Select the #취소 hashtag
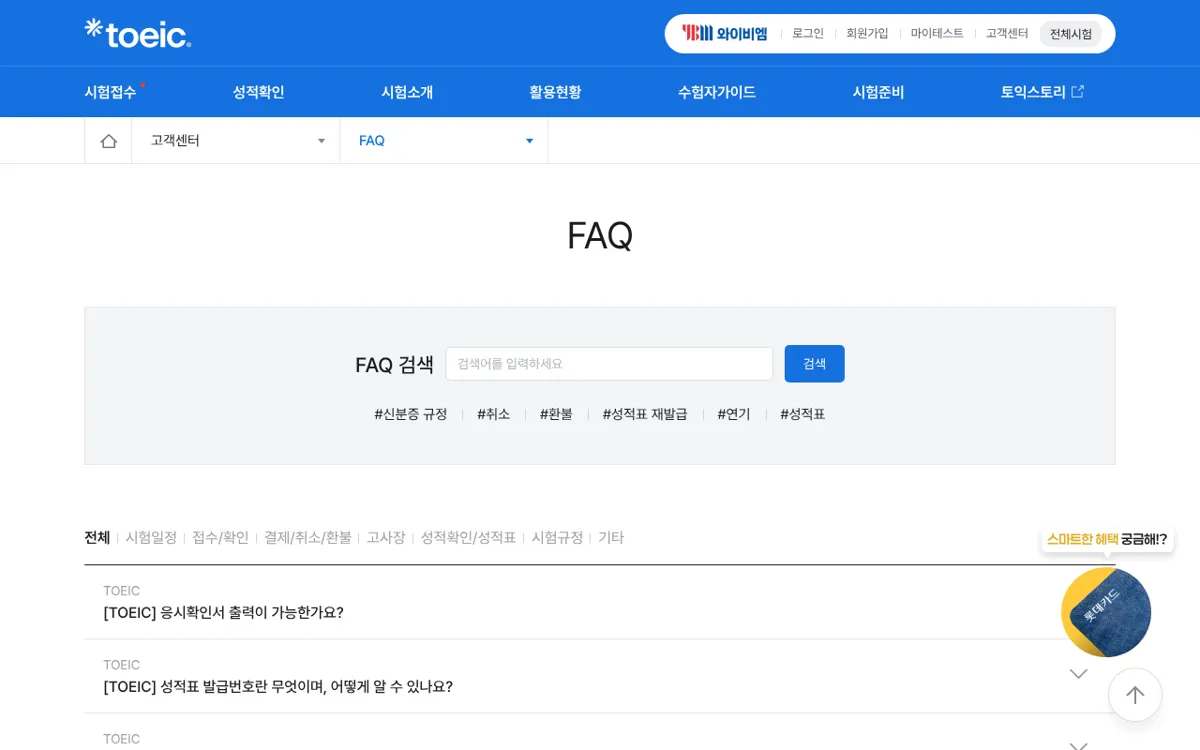This screenshot has width=1200, height=750. [494, 414]
